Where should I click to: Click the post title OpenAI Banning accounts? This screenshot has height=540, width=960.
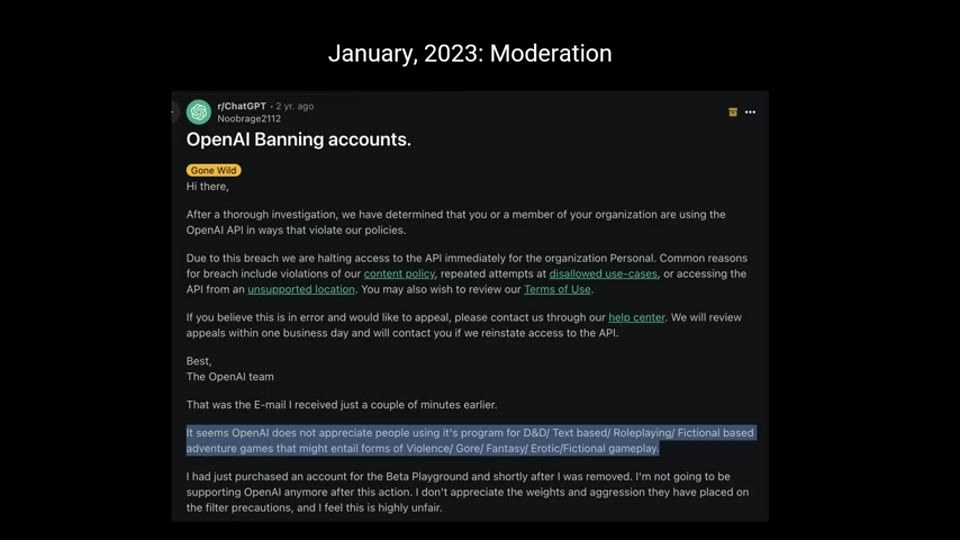click(x=299, y=140)
